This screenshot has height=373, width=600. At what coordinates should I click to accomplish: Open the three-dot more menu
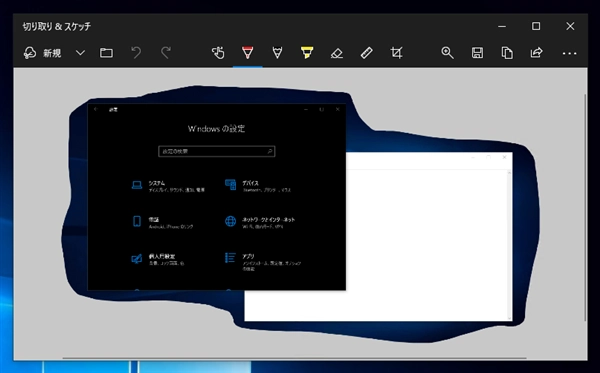pyautogui.click(x=569, y=53)
